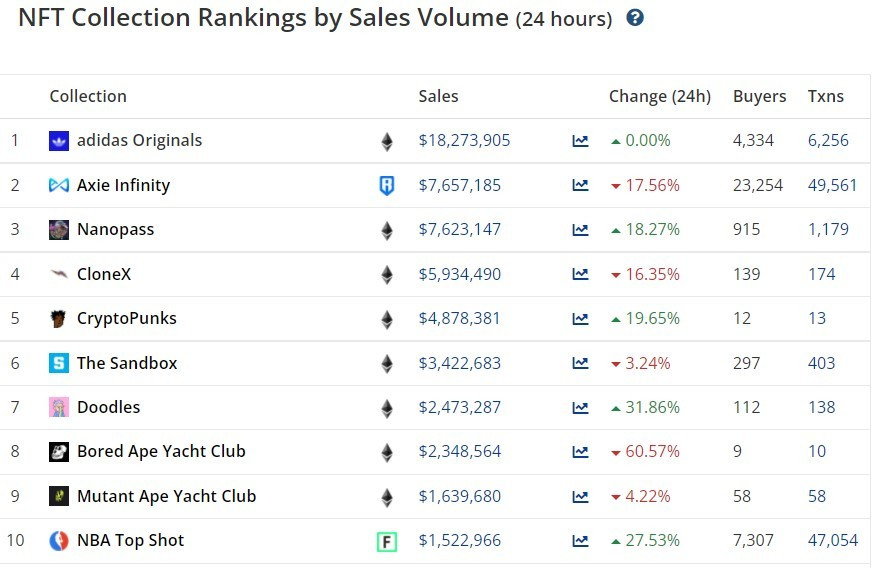Click Ethereum icon in Doodles row
This screenshot has width=873, height=568.
coord(387,409)
